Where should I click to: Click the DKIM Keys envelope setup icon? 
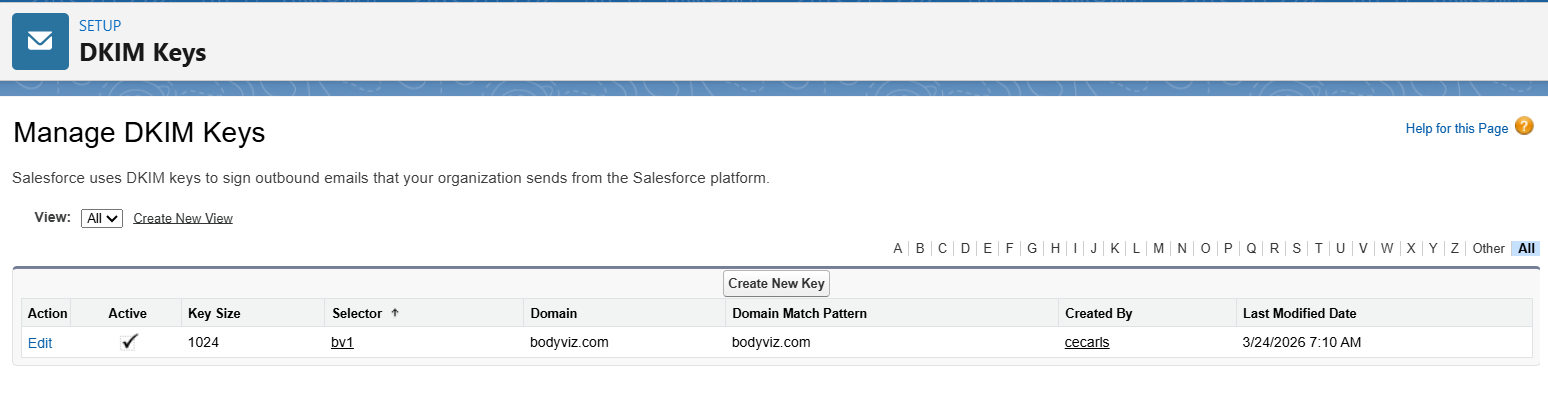click(40, 41)
